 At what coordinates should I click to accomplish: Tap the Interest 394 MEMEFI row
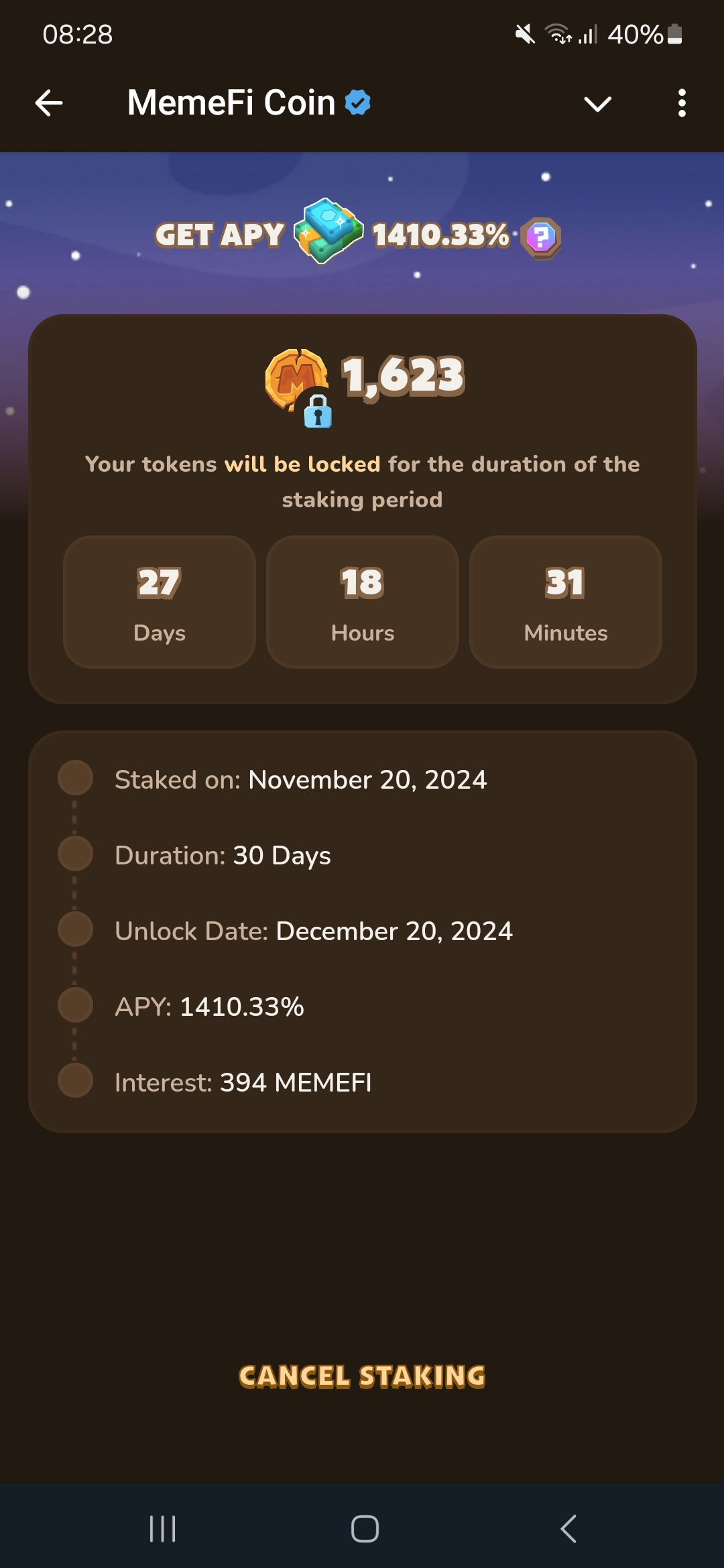243,1082
